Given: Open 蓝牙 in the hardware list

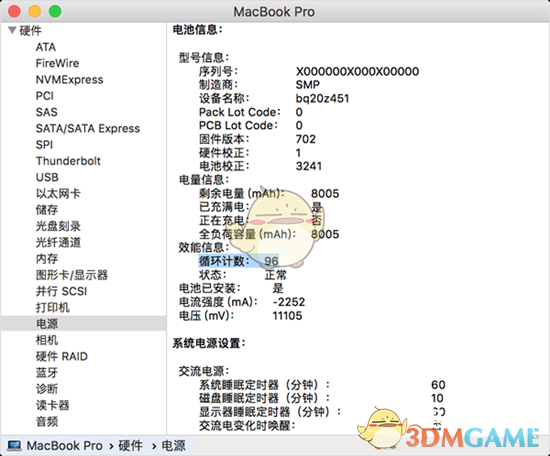Looking at the screenshot, I should tap(47, 372).
